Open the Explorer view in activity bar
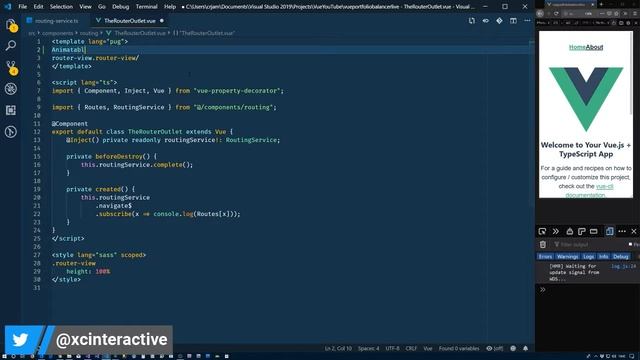Screen dimensions: 640x360 tap(11, 25)
